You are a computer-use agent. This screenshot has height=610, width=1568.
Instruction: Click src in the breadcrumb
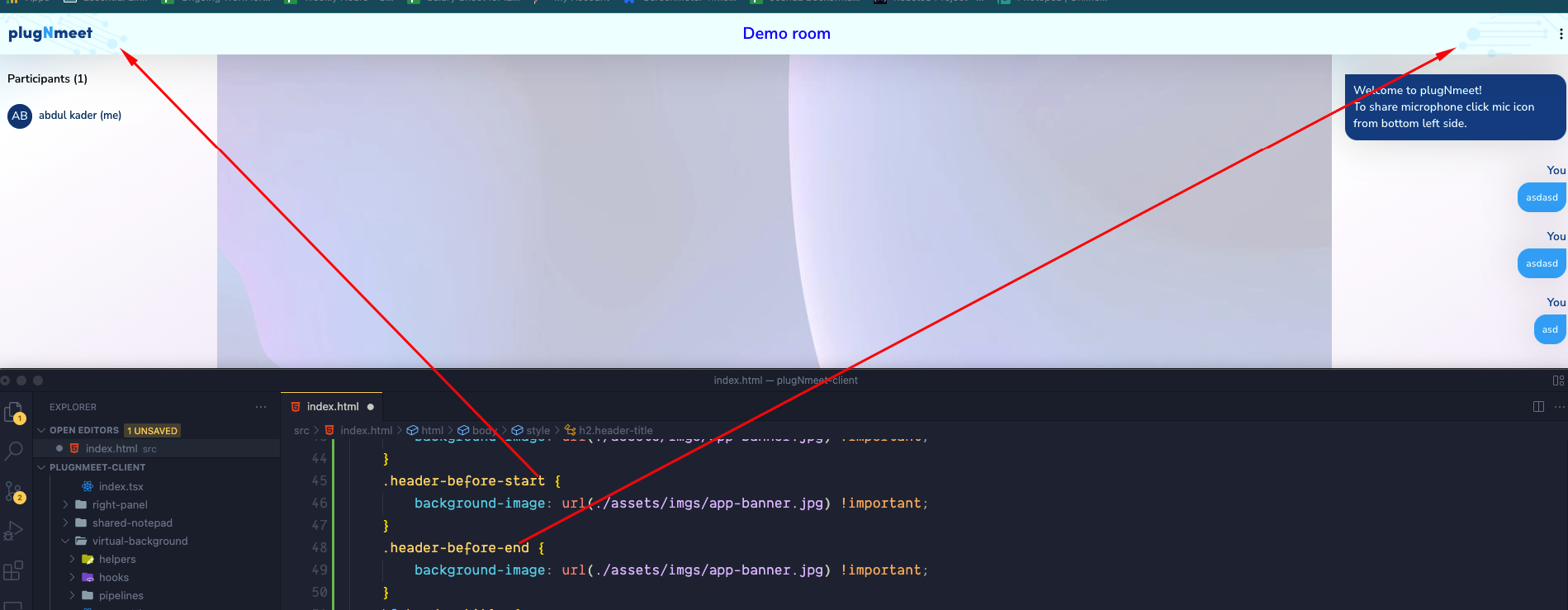[301, 430]
